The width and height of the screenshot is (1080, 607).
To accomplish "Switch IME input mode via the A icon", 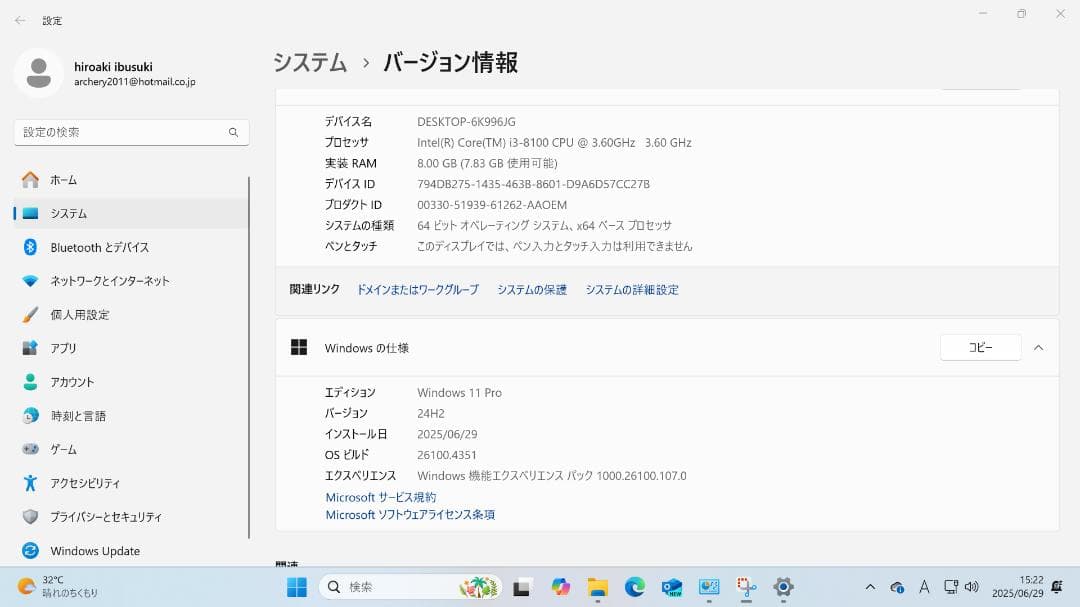I will tap(924, 588).
